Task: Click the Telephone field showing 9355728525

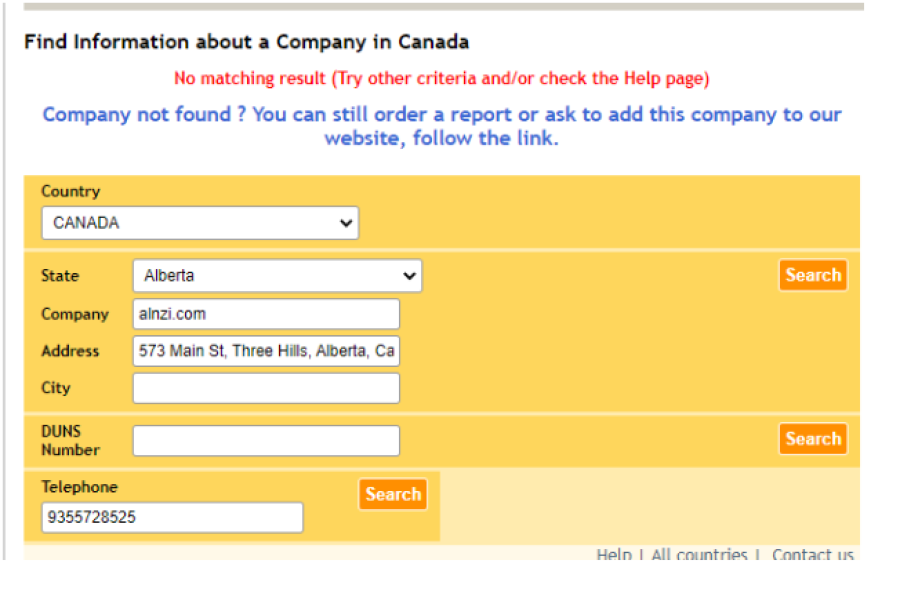Action: pyautogui.click(x=172, y=518)
